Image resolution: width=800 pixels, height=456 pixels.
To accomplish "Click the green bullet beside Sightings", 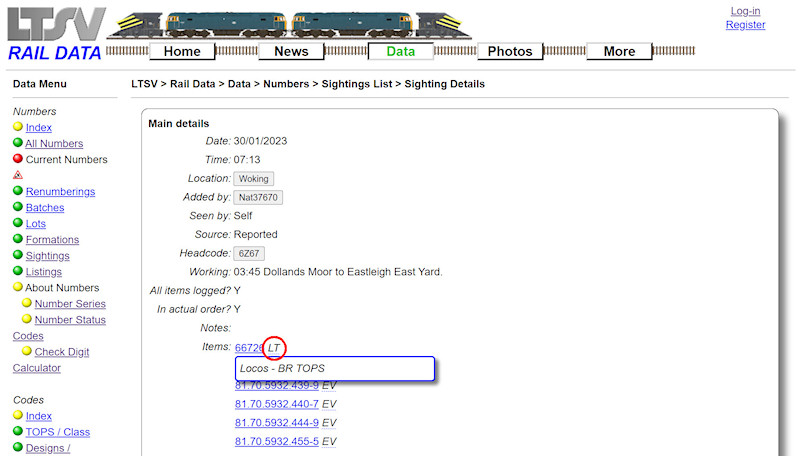I will pyautogui.click(x=18, y=255).
